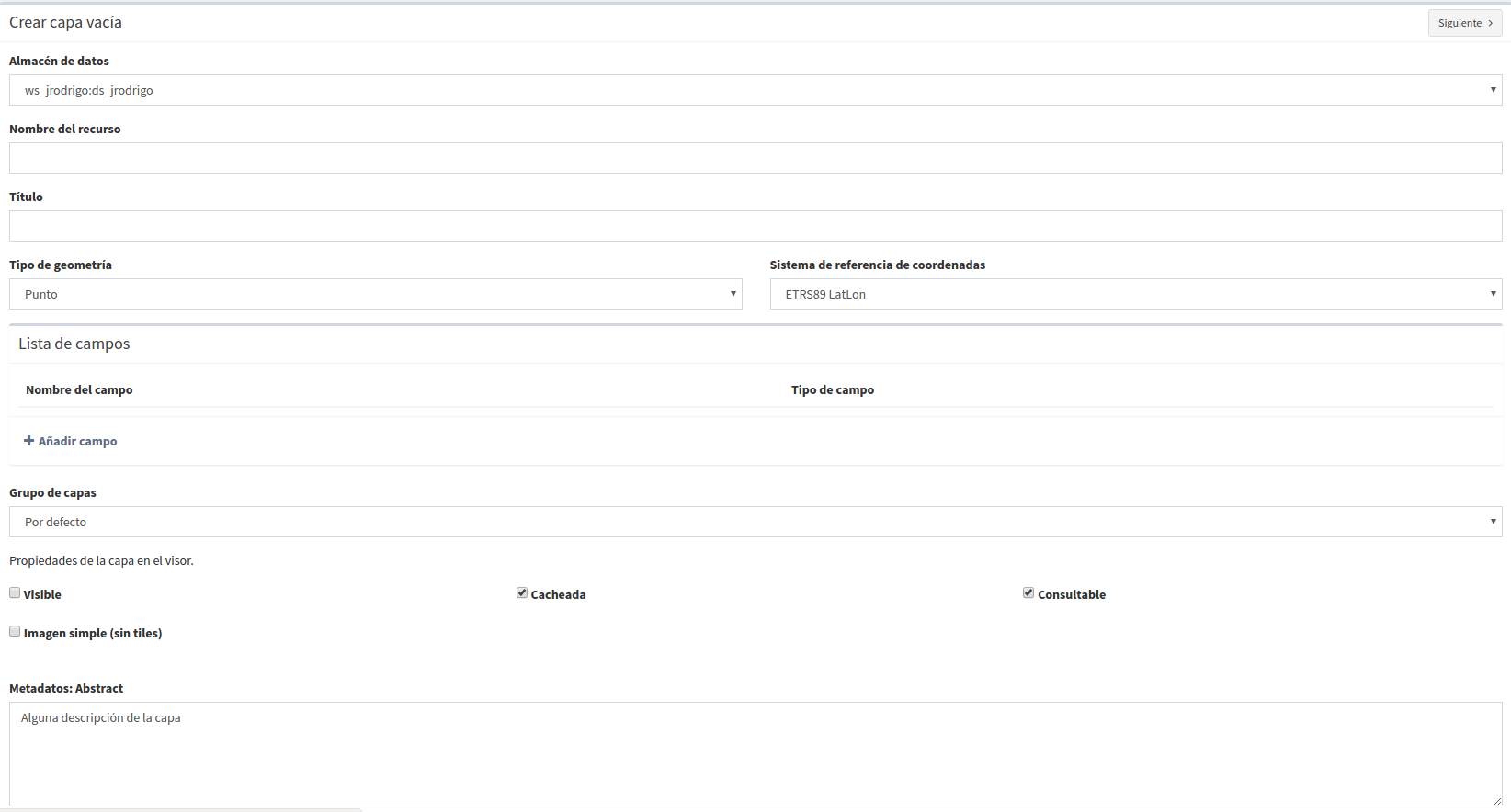Image resolution: width=1511 pixels, height=812 pixels.
Task: Focus the Nombre del recurso input field
Action: coord(755,158)
